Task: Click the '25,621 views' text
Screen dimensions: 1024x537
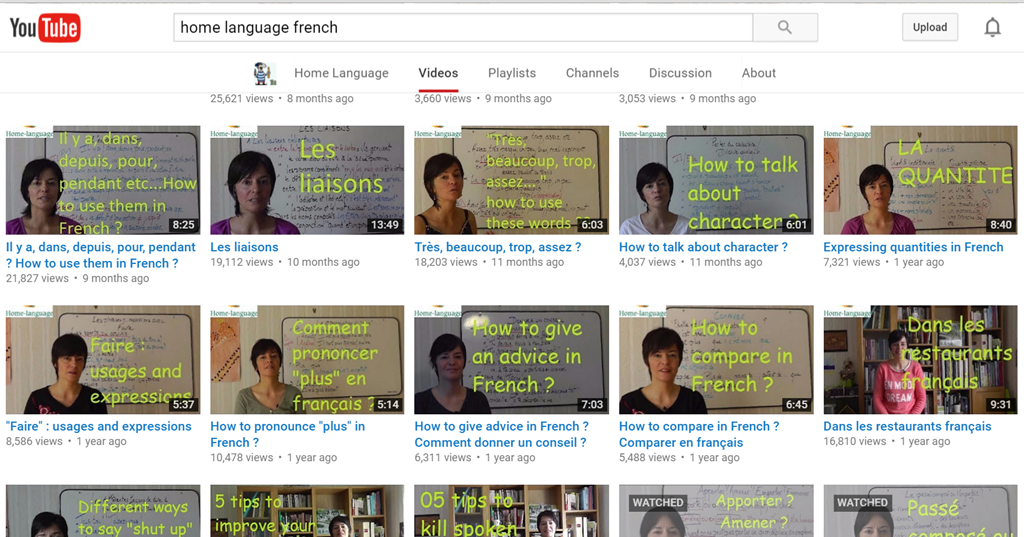Action: click(242, 99)
